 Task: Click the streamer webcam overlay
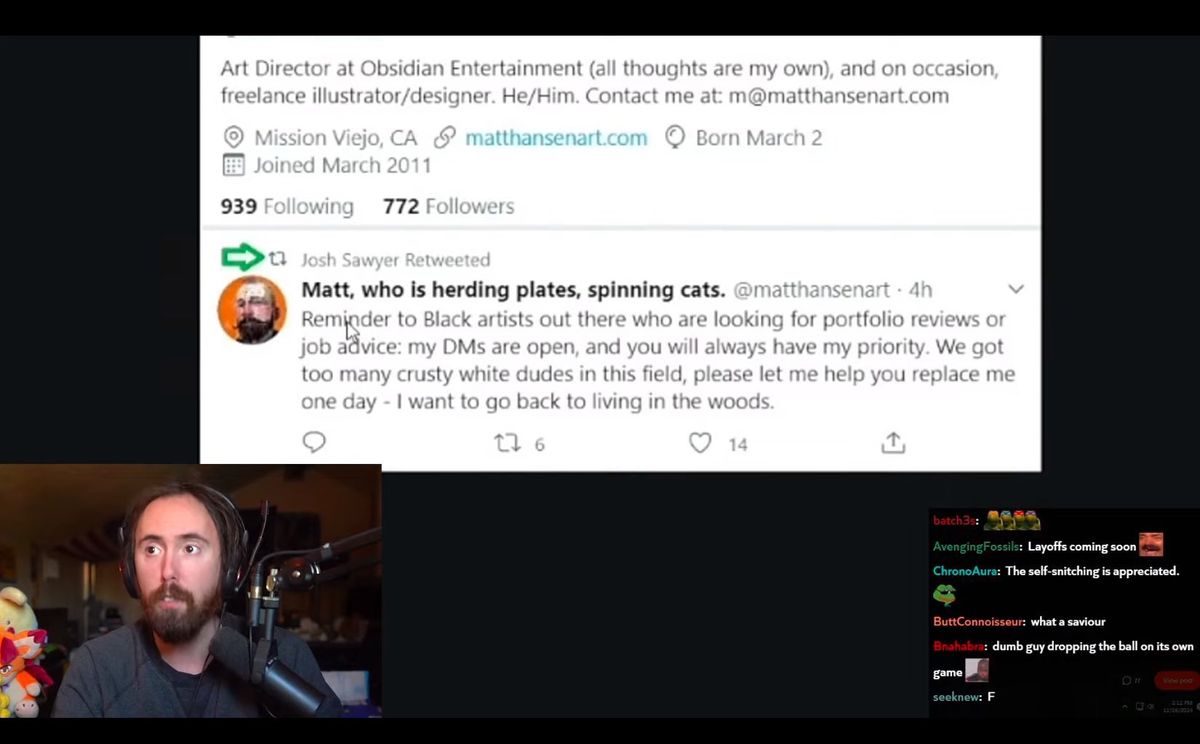(190, 590)
